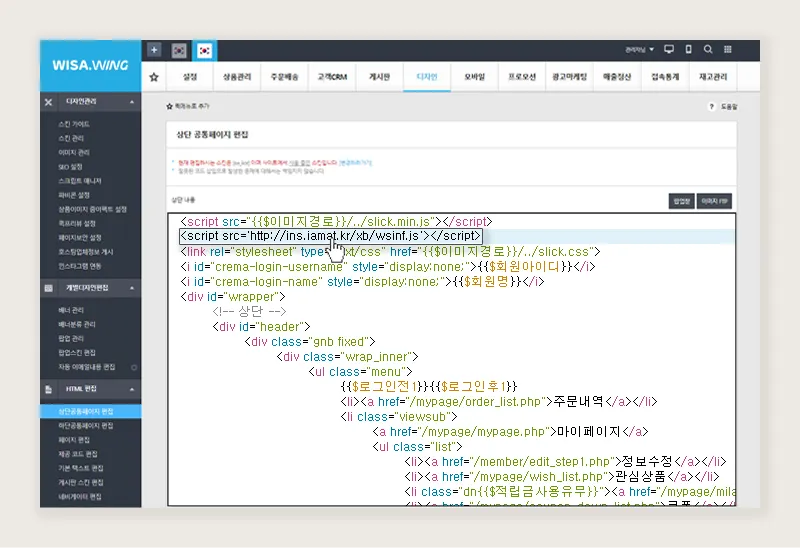Open the 재고관리 menu
Image resolution: width=800 pixels, height=548 pixels.
click(713, 77)
